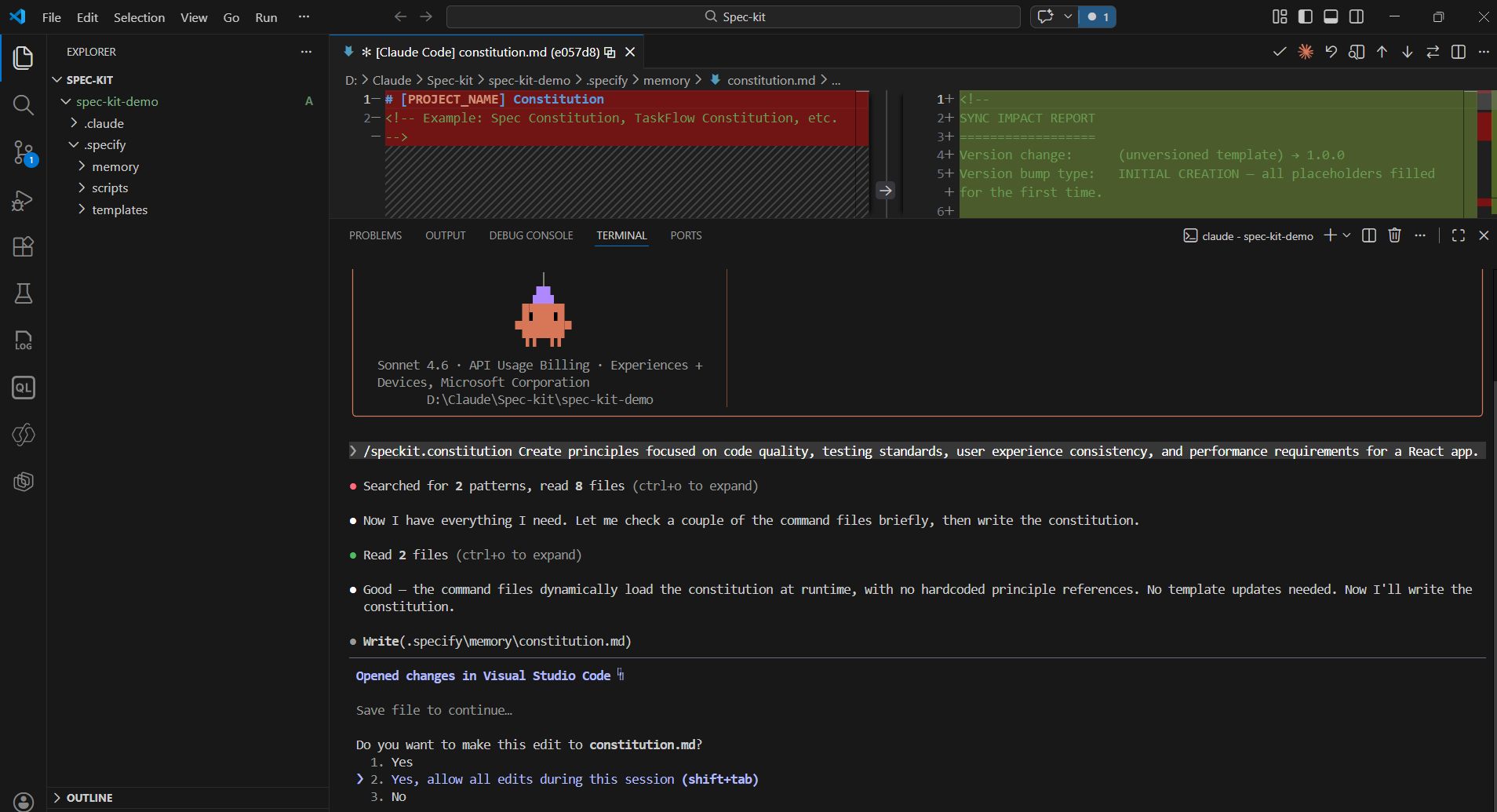1497x812 pixels.
Task: Open the Selection menu
Action: click(x=139, y=17)
